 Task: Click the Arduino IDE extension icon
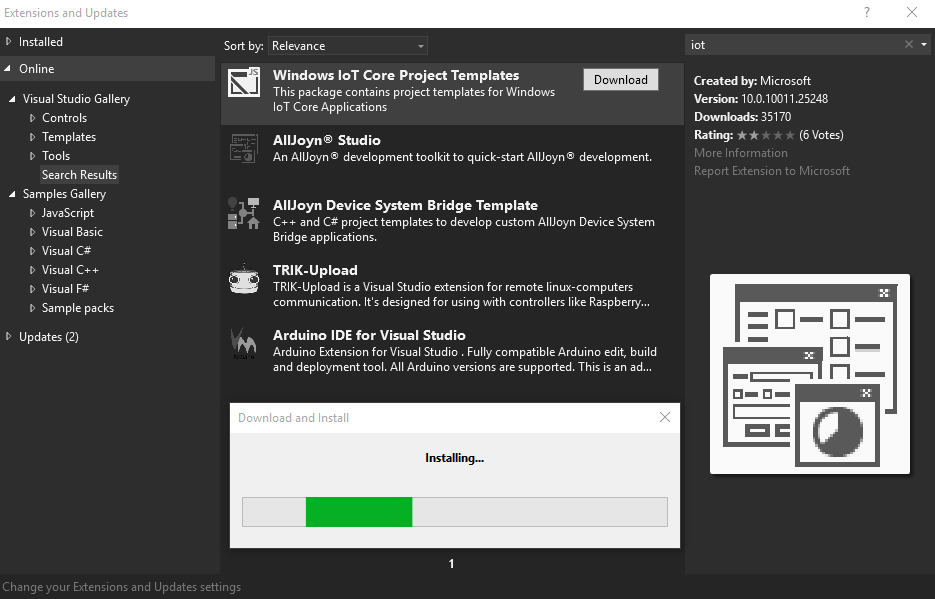tap(244, 344)
